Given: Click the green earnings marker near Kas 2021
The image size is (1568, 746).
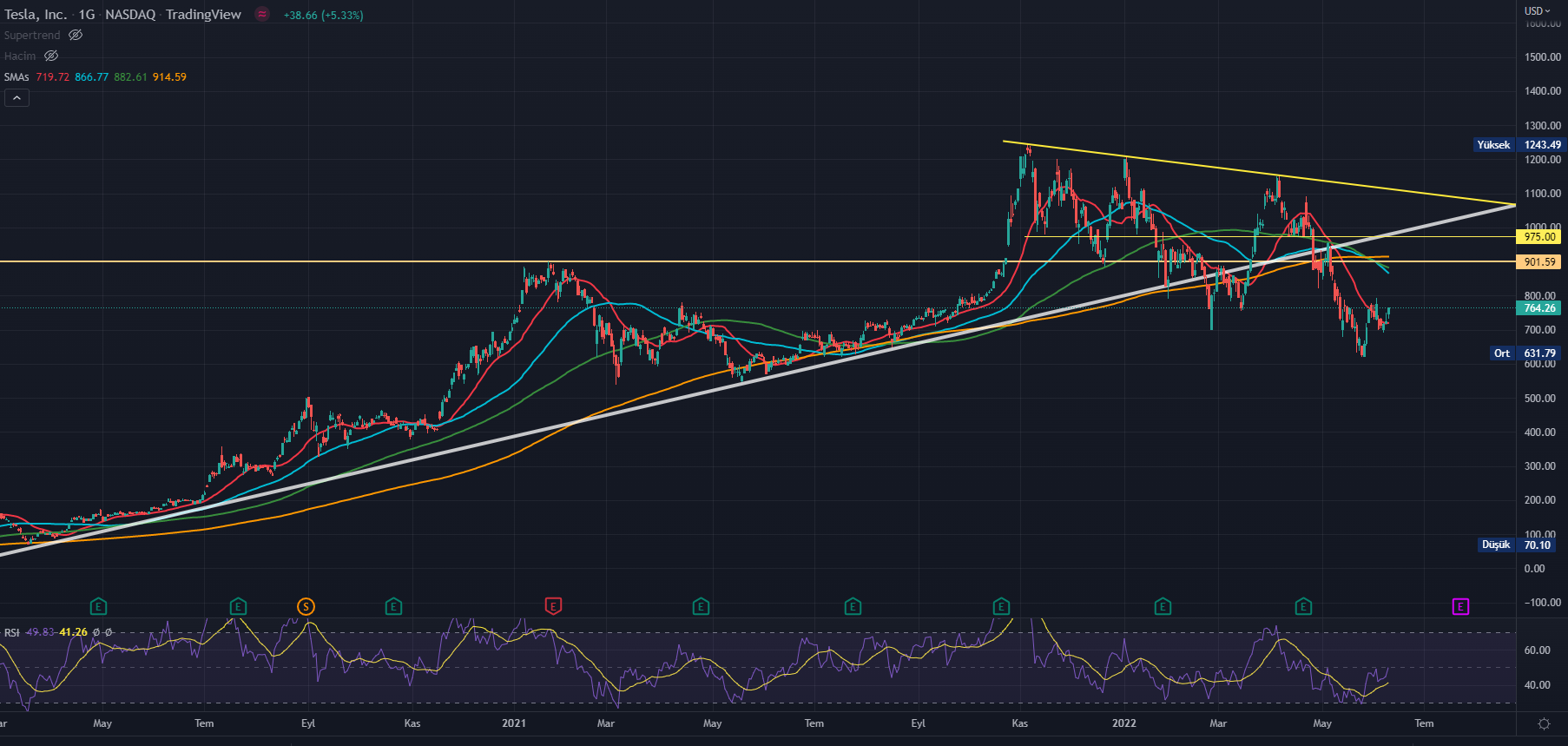Looking at the screenshot, I should 1001,606.
